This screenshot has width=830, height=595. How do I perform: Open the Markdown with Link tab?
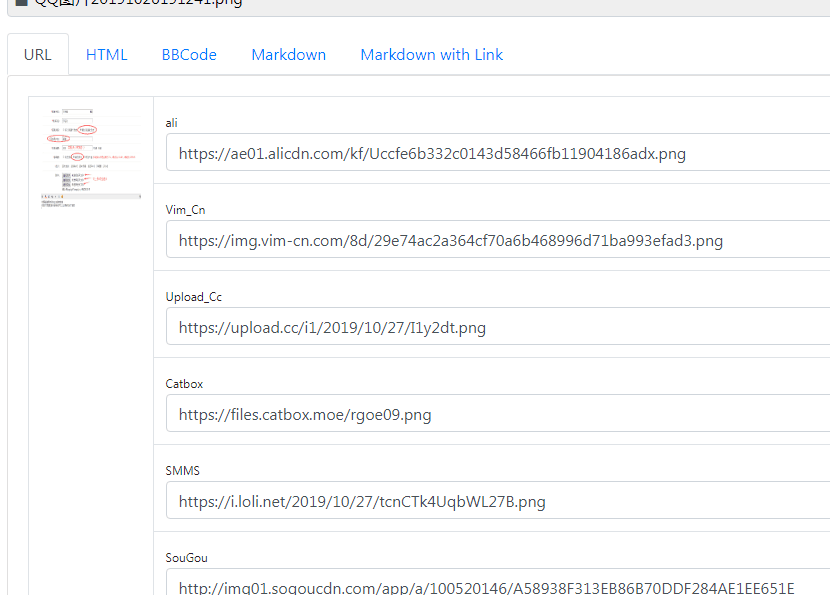(x=431, y=55)
